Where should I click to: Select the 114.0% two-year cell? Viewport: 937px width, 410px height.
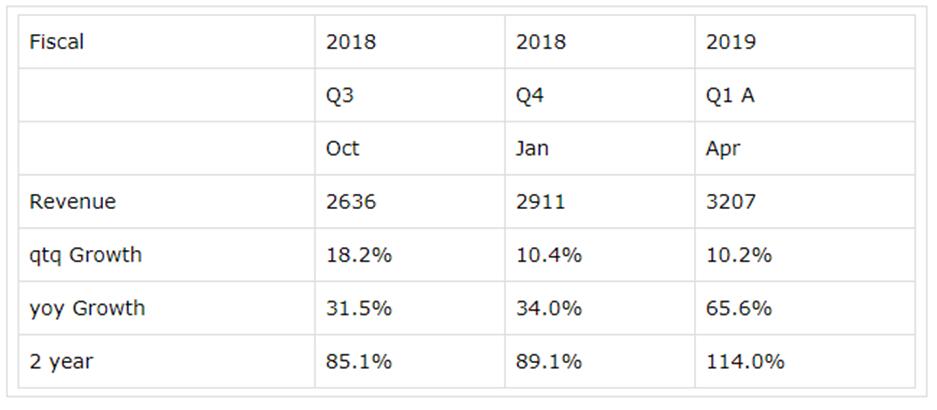point(745,361)
